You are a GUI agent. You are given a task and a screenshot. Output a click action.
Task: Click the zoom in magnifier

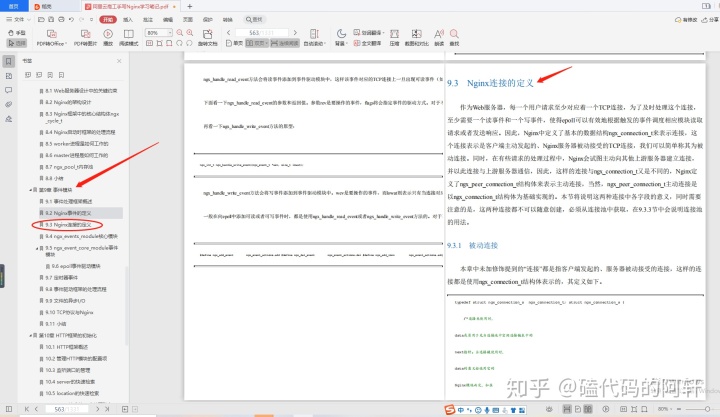[x=190, y=33]
